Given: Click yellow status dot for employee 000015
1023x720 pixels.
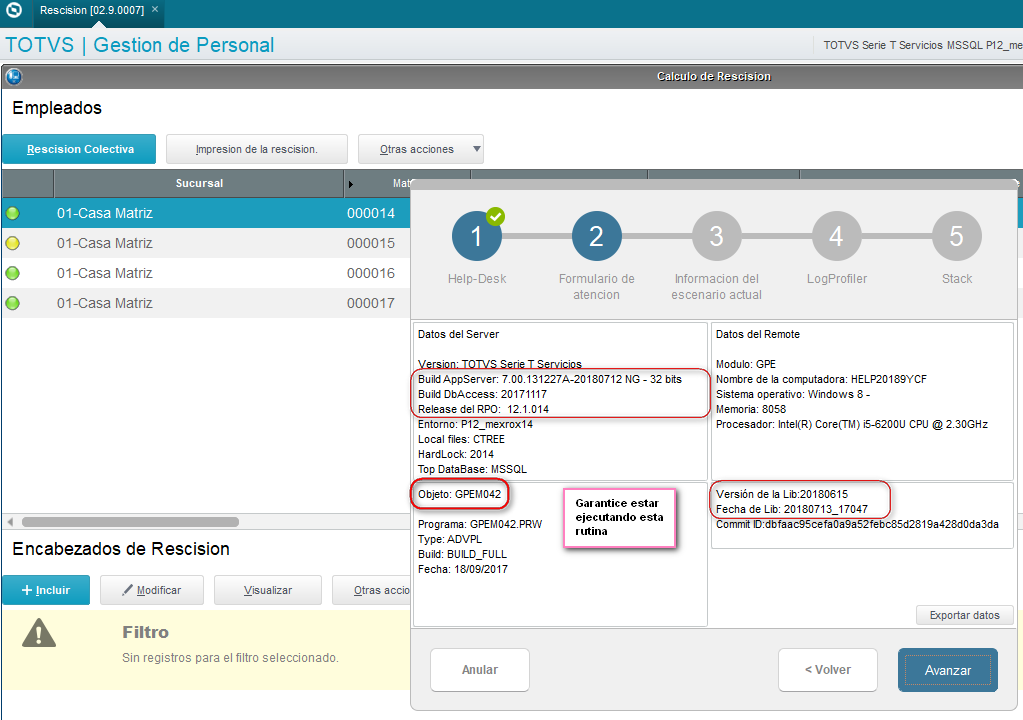Looking at the screenshot, I should click(12, 243).
